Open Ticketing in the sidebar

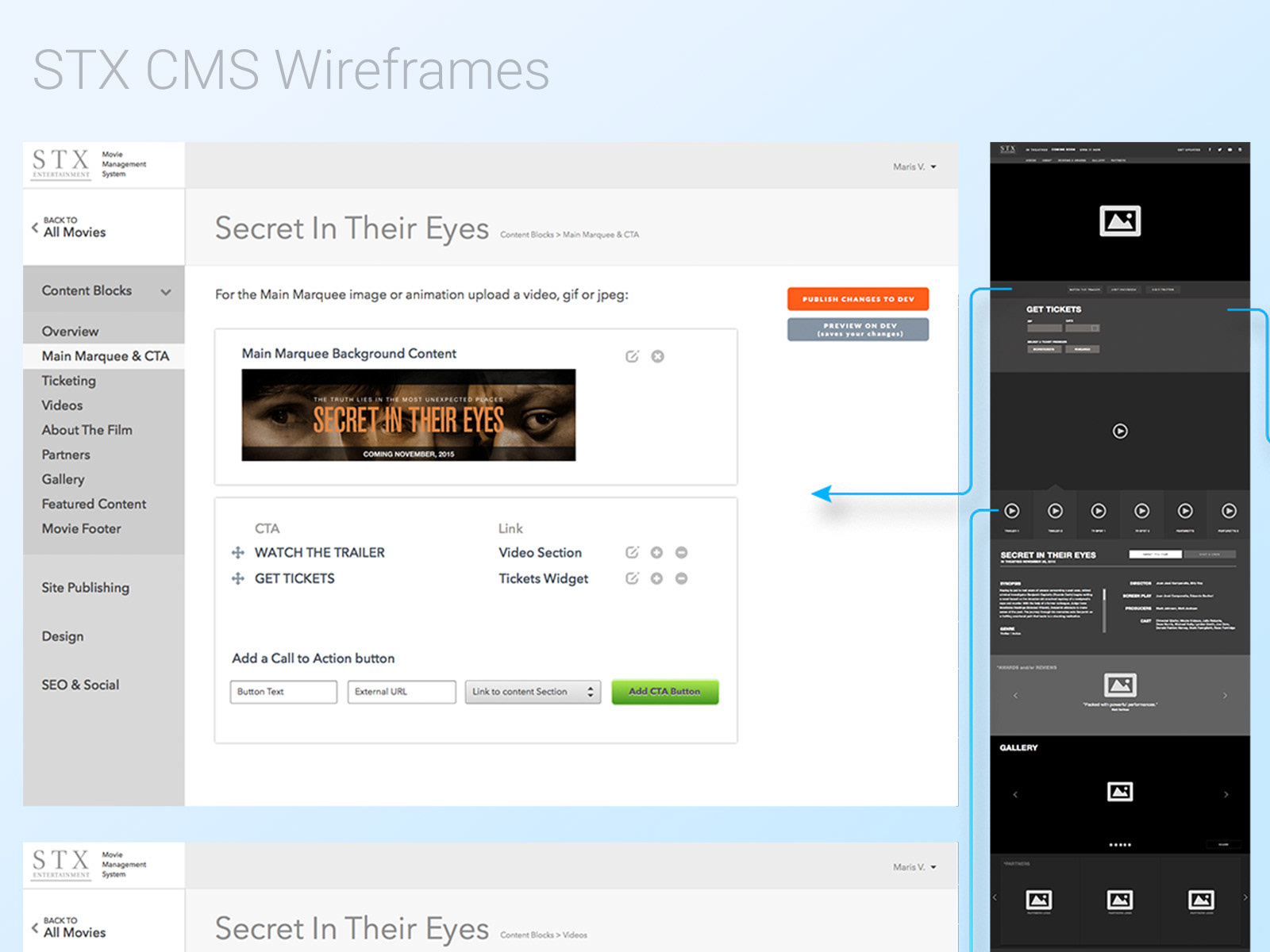click(68, 381)
